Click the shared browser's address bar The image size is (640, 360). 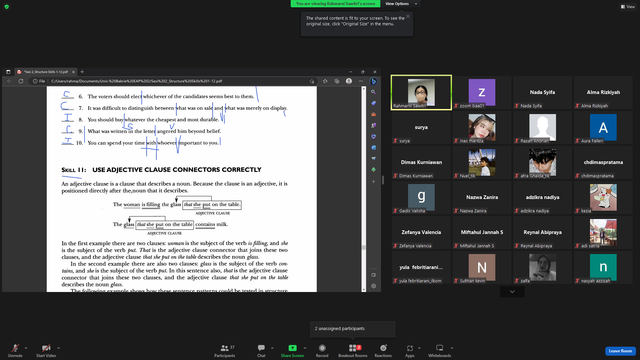[x=173, y=81]
